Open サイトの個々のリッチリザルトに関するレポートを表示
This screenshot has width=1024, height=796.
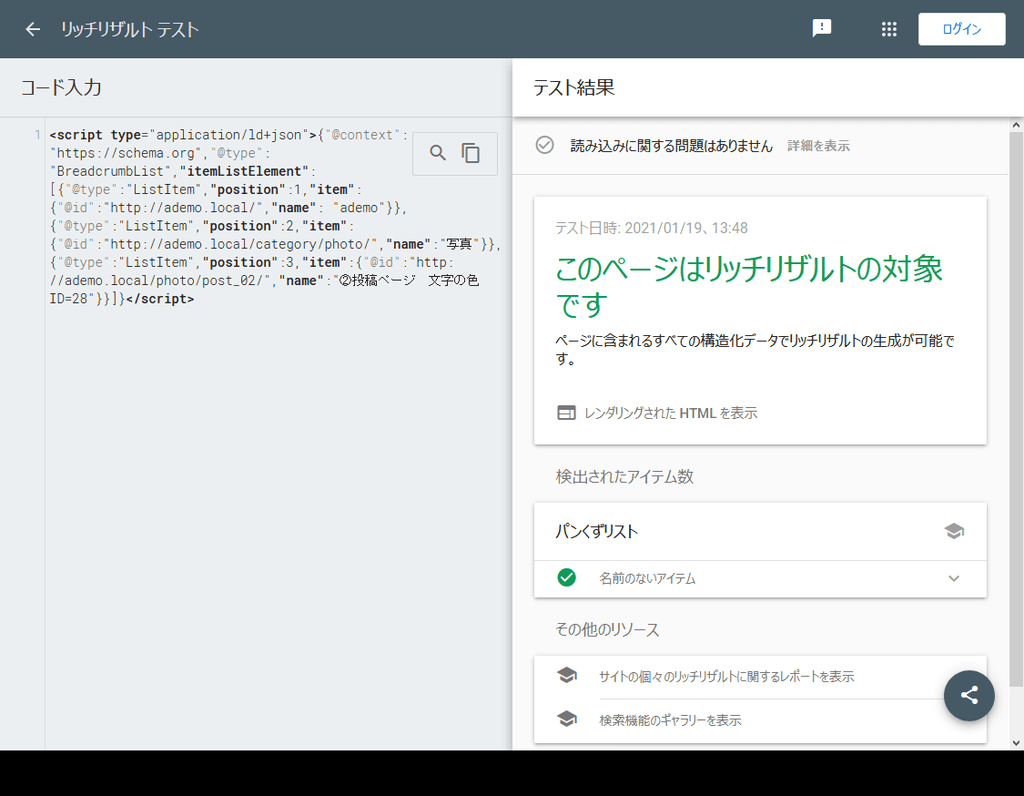tap(726, 677)
